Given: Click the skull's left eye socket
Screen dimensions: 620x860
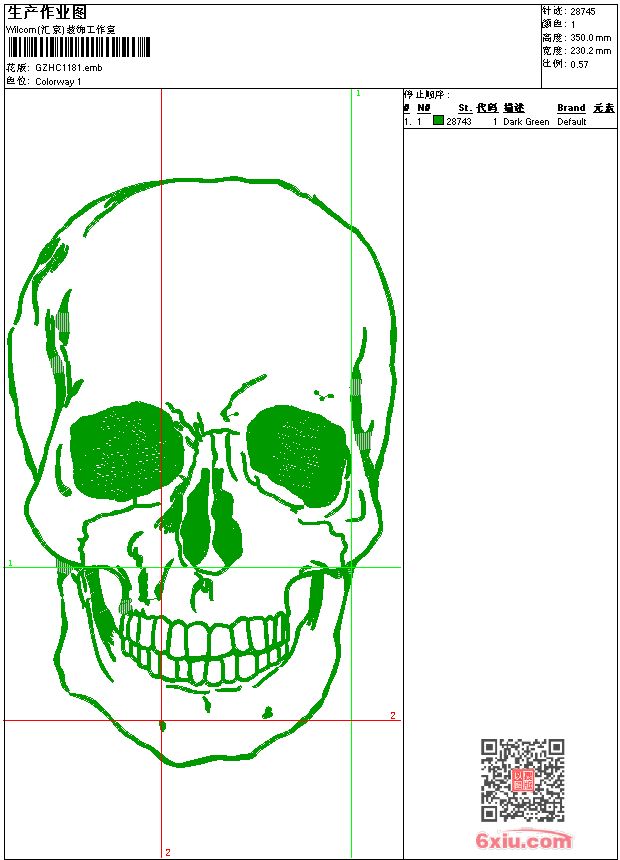Looking at the screenshot, I should pyautogui.click(x=120, y=449).
